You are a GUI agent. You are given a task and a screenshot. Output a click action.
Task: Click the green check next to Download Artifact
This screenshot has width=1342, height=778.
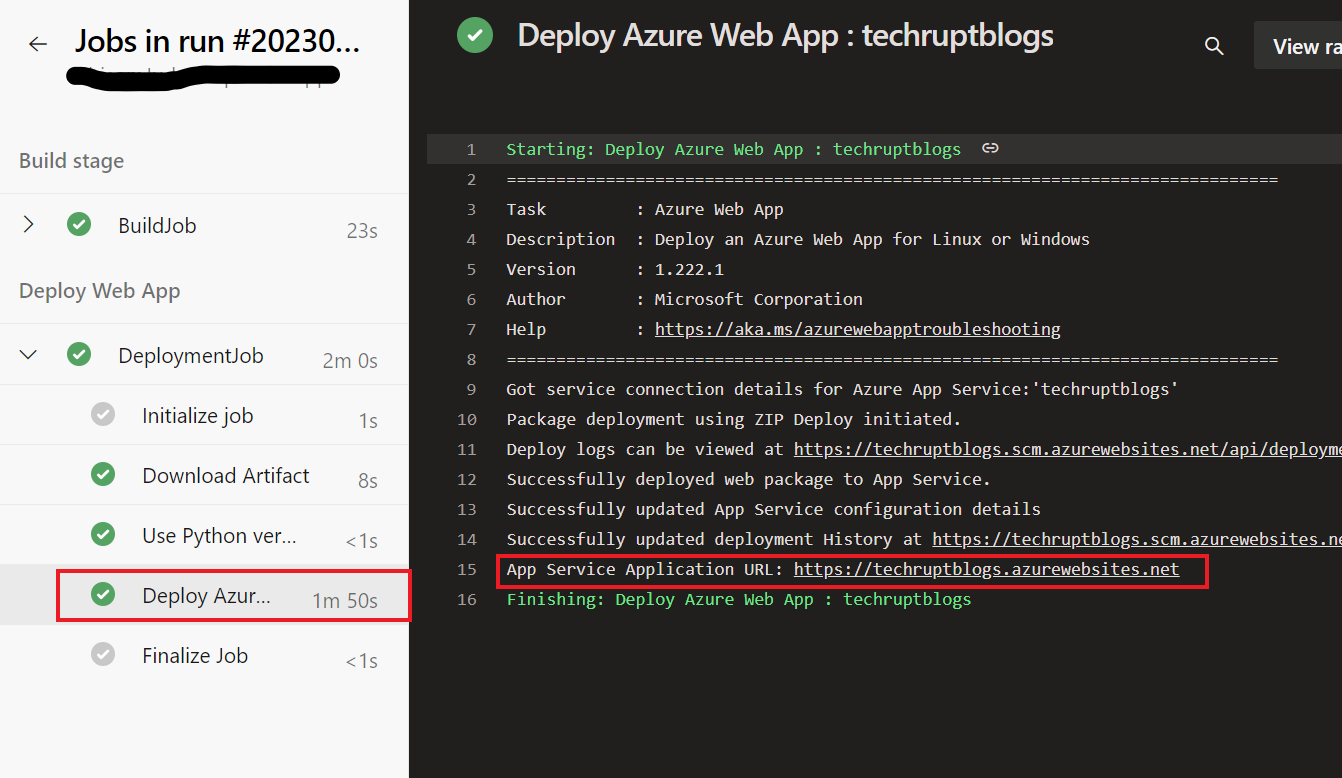[x=103, y=474]
